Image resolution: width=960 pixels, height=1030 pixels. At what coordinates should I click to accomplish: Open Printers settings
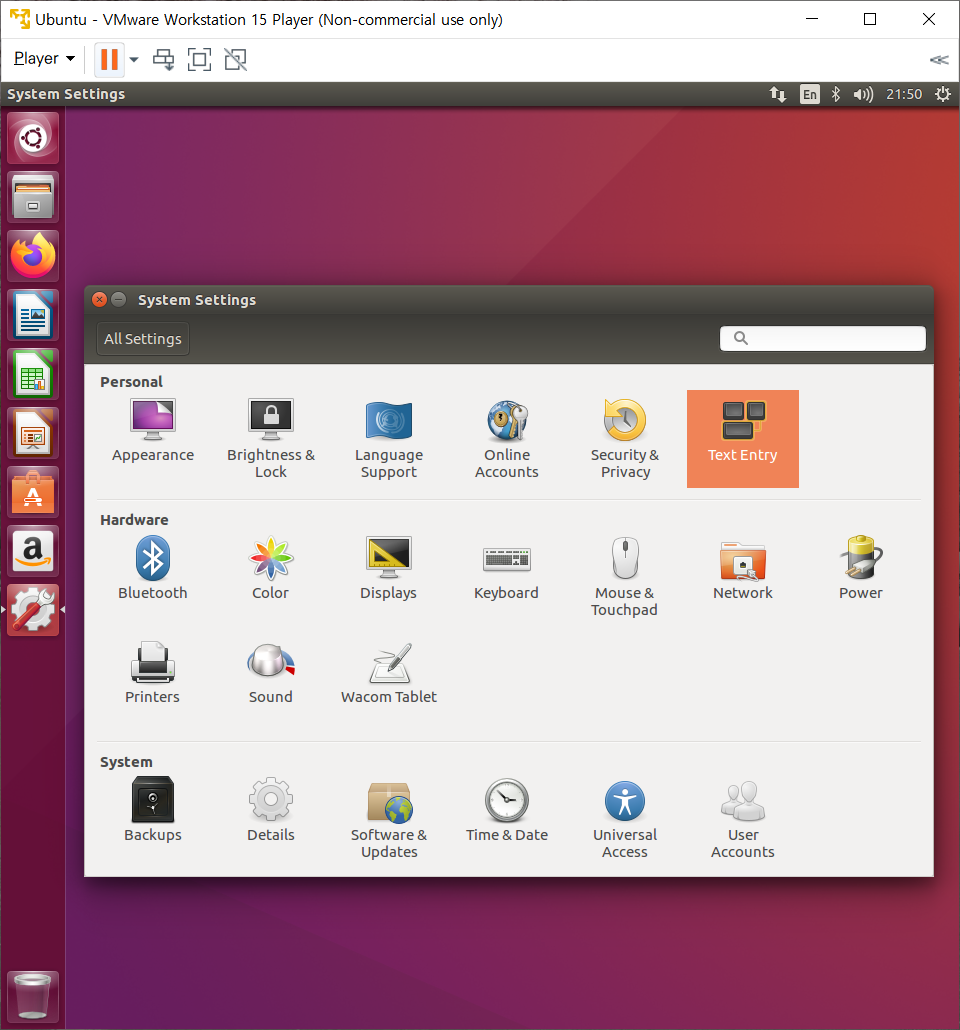pyautogui.click(x=152, y=673)
